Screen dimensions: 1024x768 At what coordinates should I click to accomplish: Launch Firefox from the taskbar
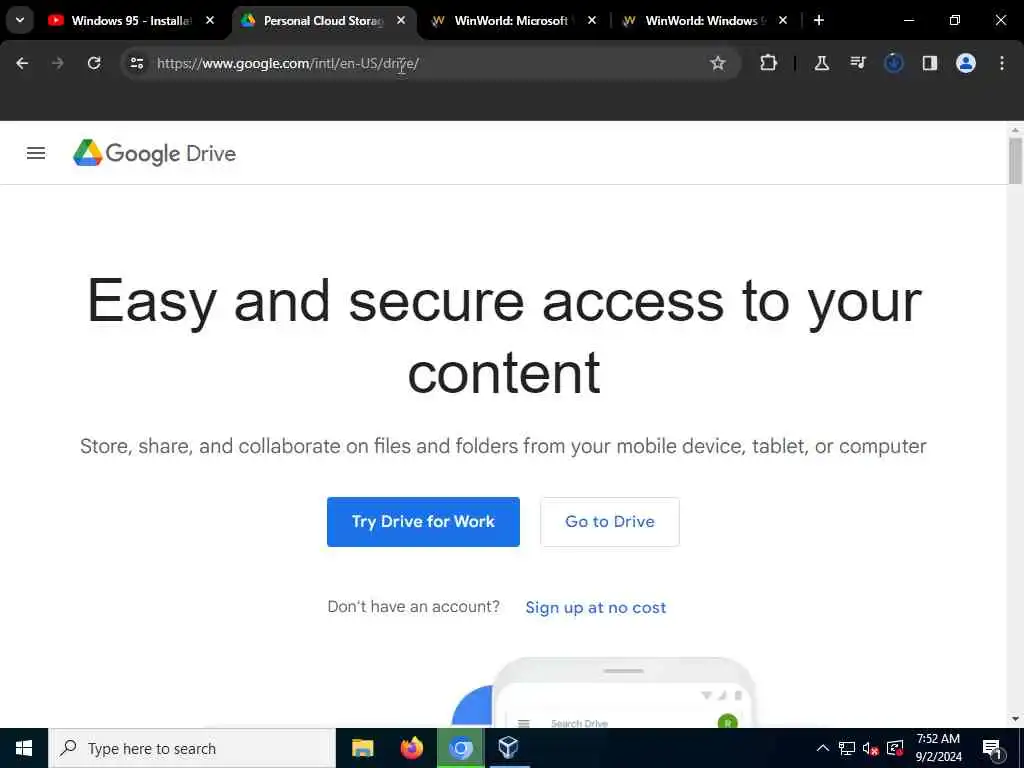(x=411, y=748)
